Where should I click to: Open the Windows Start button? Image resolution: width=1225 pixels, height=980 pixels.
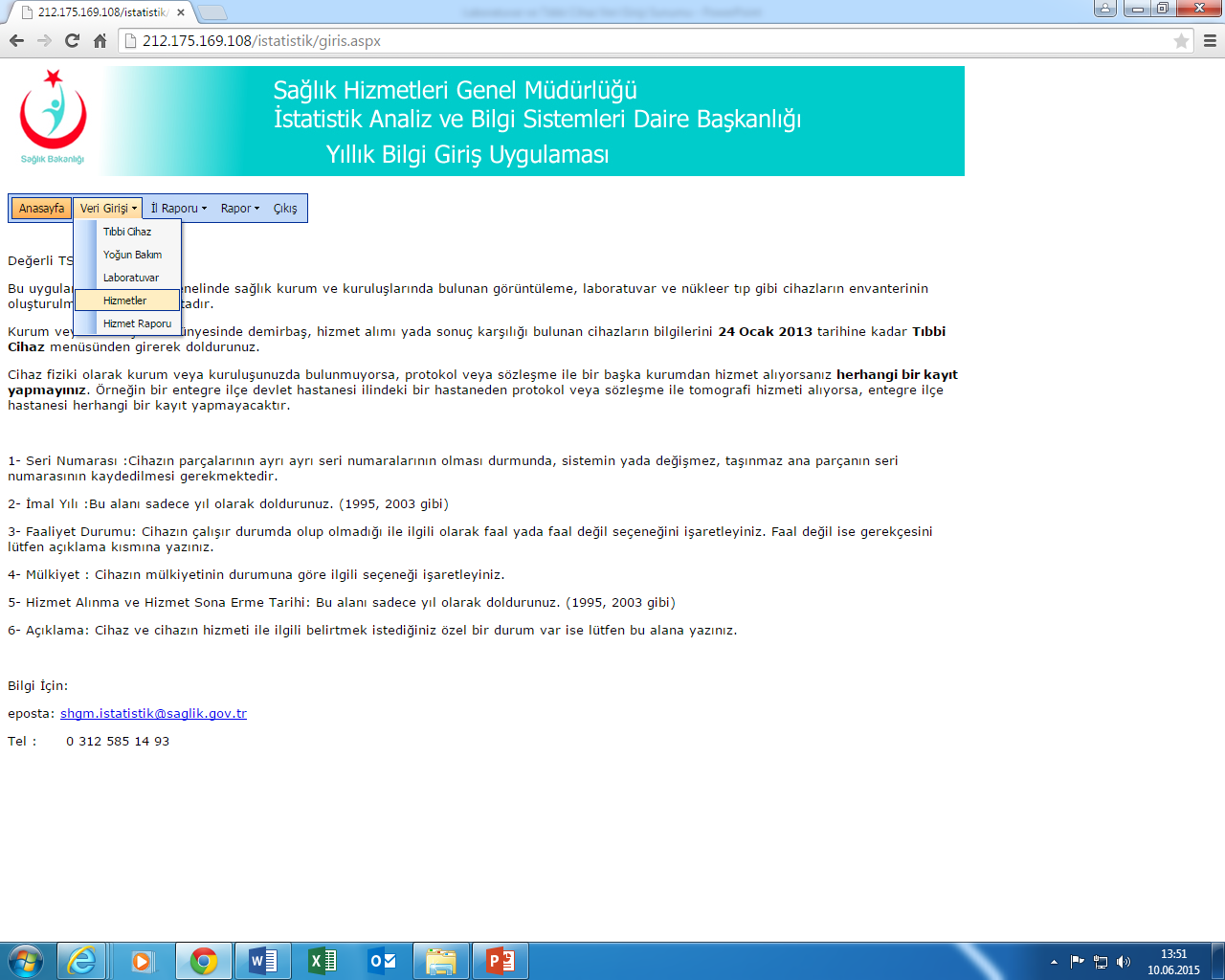26,961
